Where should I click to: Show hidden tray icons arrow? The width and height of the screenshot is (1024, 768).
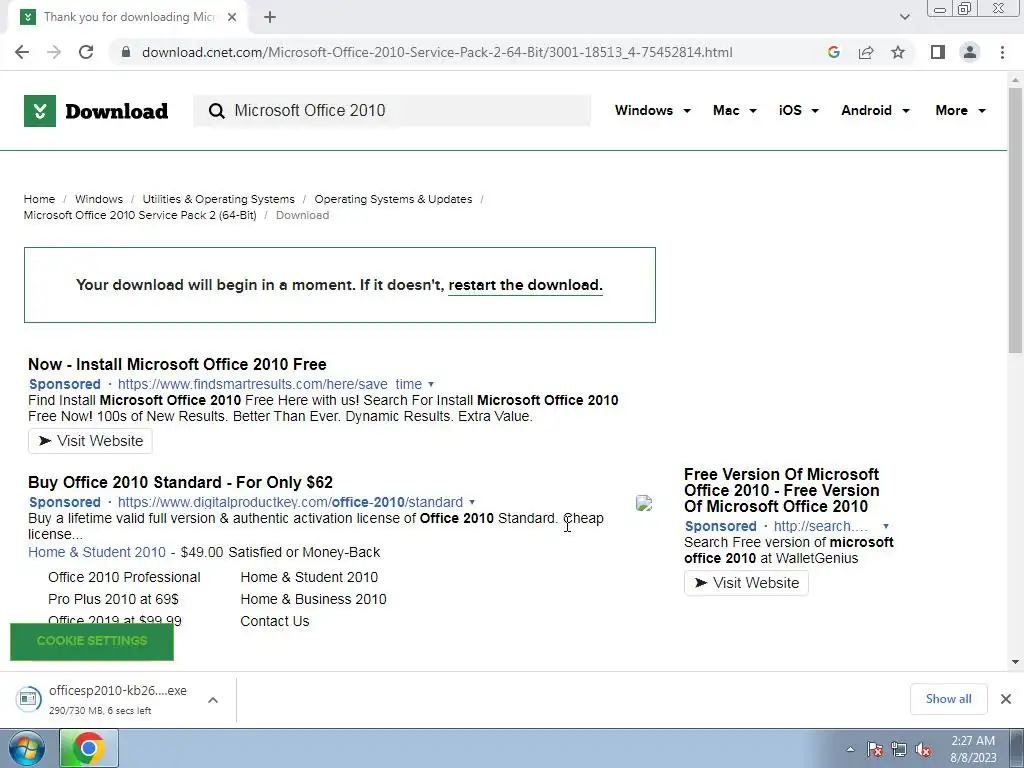point(850,750)
